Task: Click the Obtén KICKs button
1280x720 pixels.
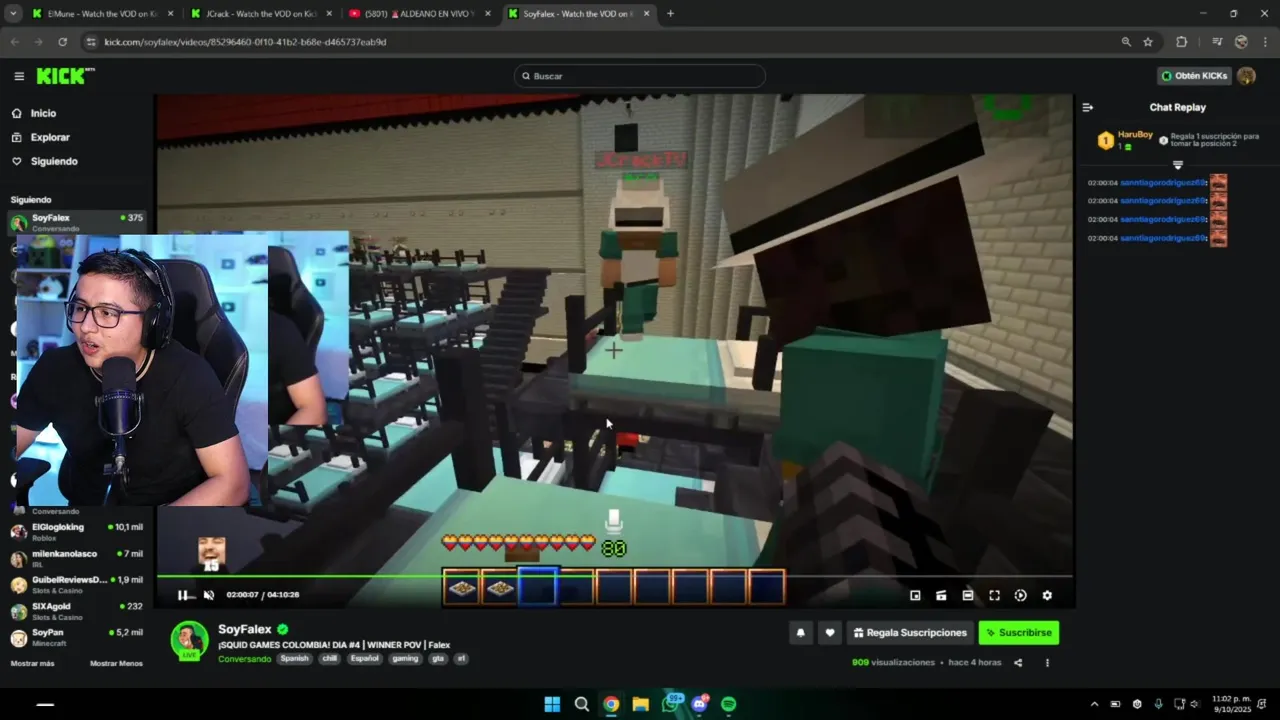Action: [x=1194, y=76]
